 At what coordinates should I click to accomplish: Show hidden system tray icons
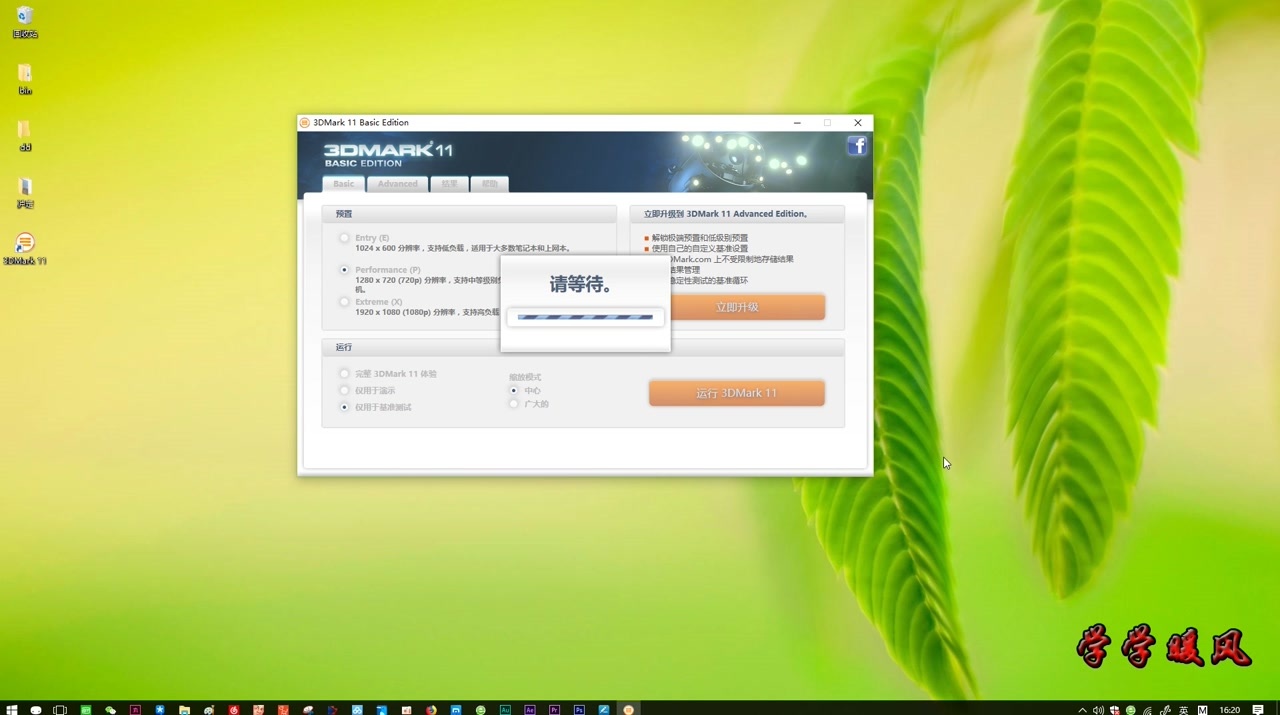coord(1082,710)
